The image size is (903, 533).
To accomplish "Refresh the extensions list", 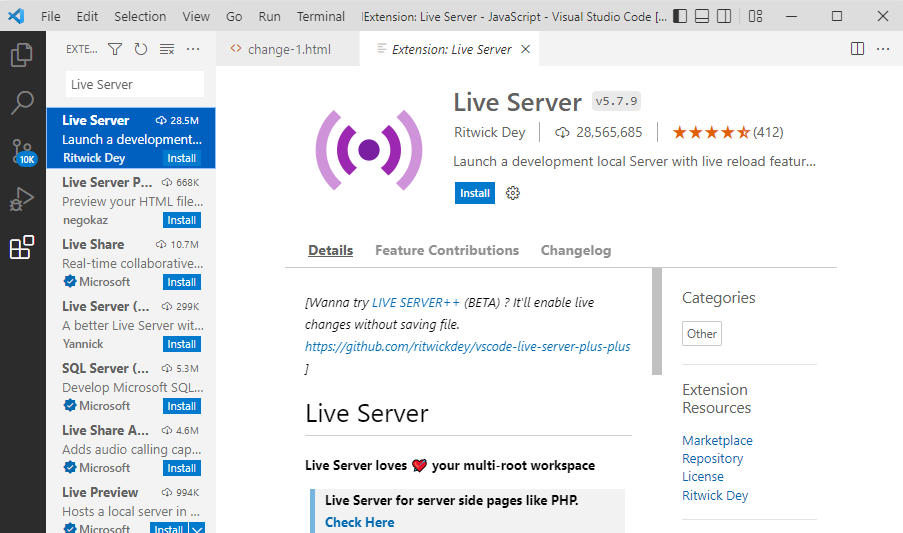I will [x=141, y=50].
